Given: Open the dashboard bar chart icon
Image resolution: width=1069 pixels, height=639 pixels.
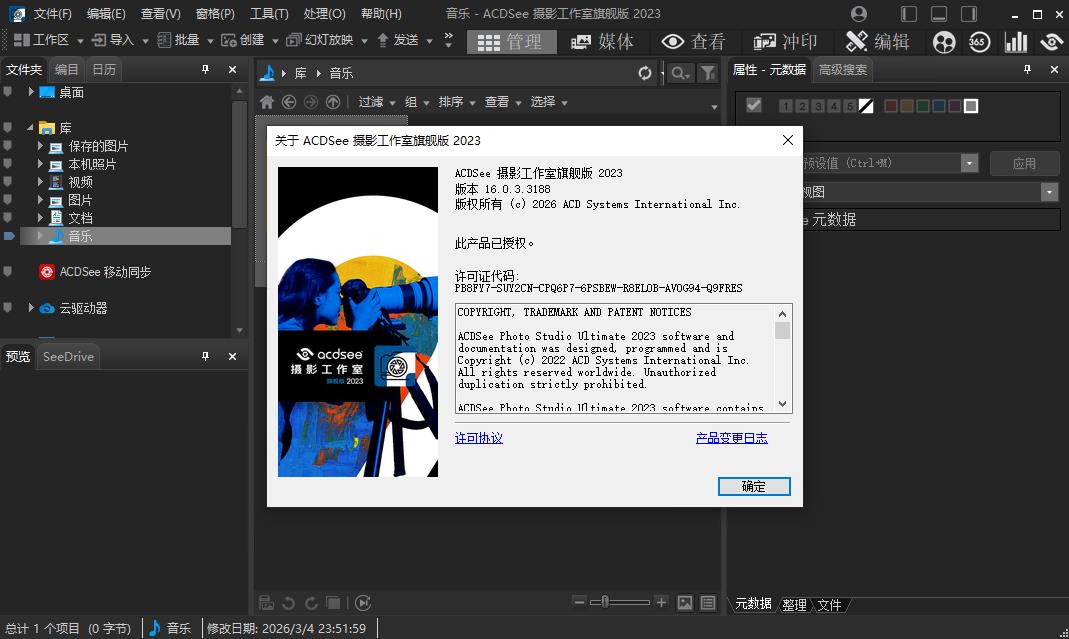Looking at the screenshot, I should point(1016,41).
